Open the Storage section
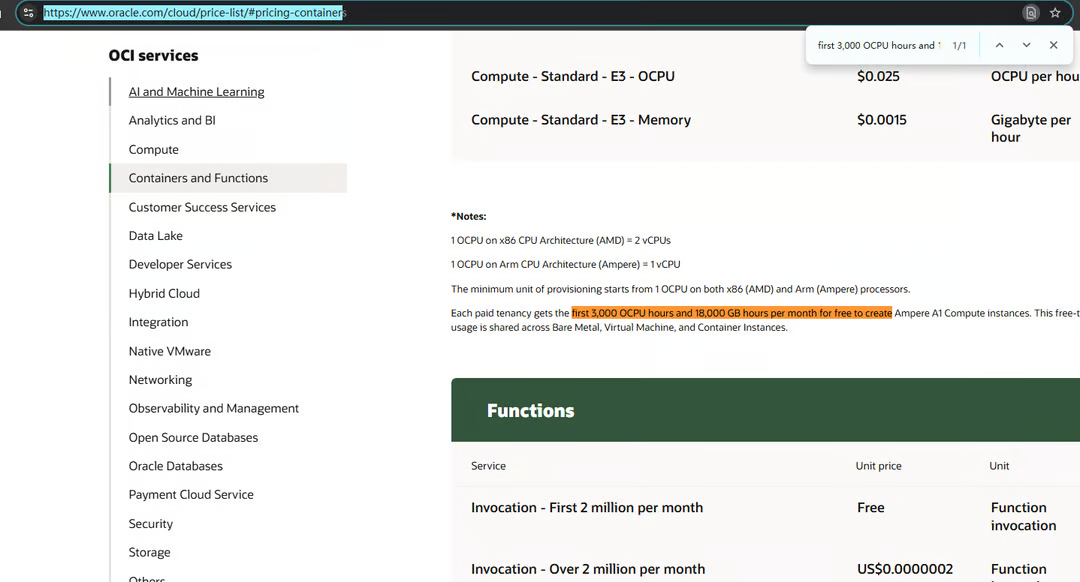The height and width of the screenshot is (582, 1080). point(149,552)
